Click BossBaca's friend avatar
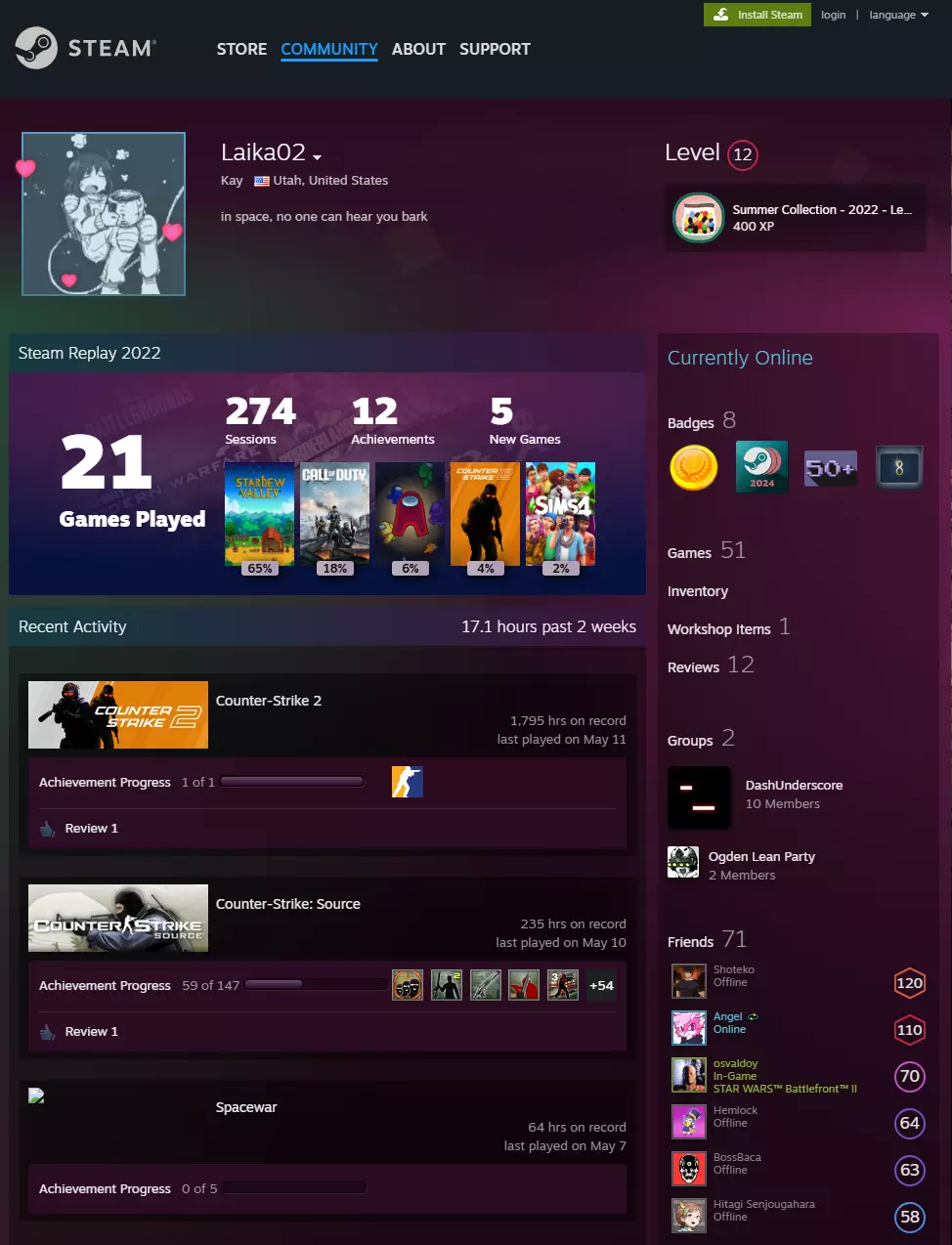Screen dimensions: 952x1245 [x=689, y=1169]
